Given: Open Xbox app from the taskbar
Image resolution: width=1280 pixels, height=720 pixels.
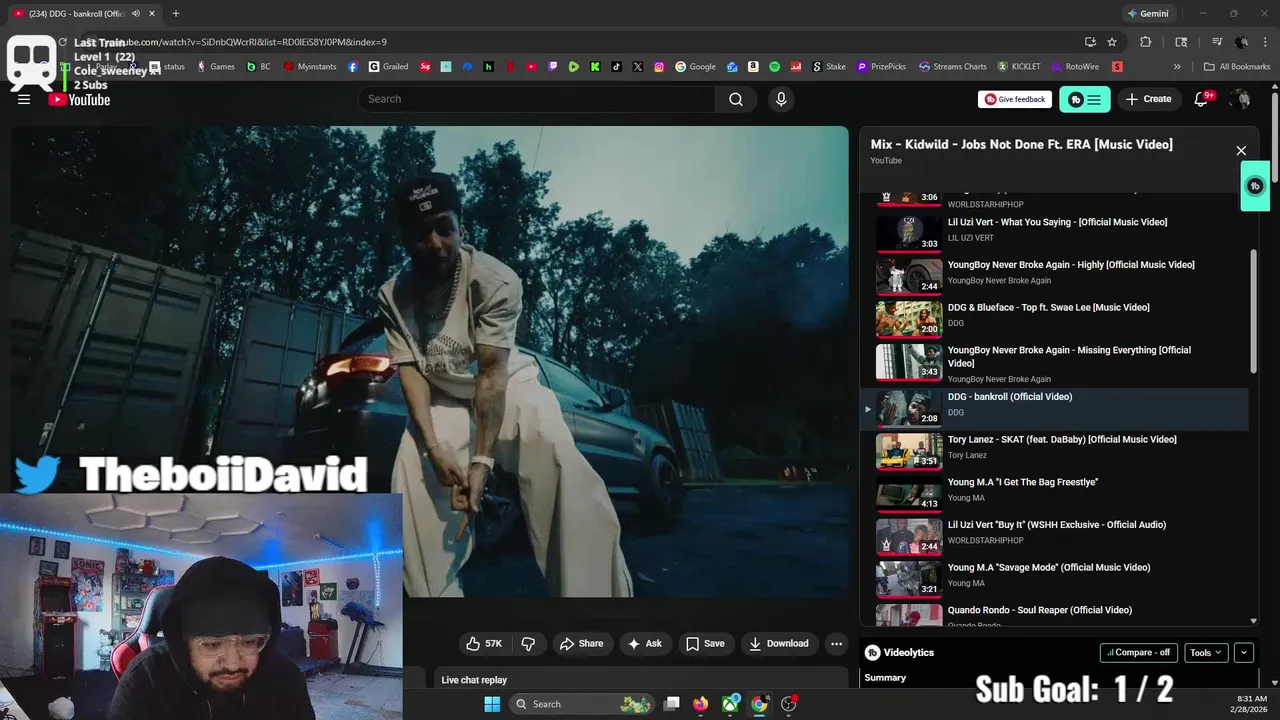Looking at the screenshot, I should click(731, 704).
